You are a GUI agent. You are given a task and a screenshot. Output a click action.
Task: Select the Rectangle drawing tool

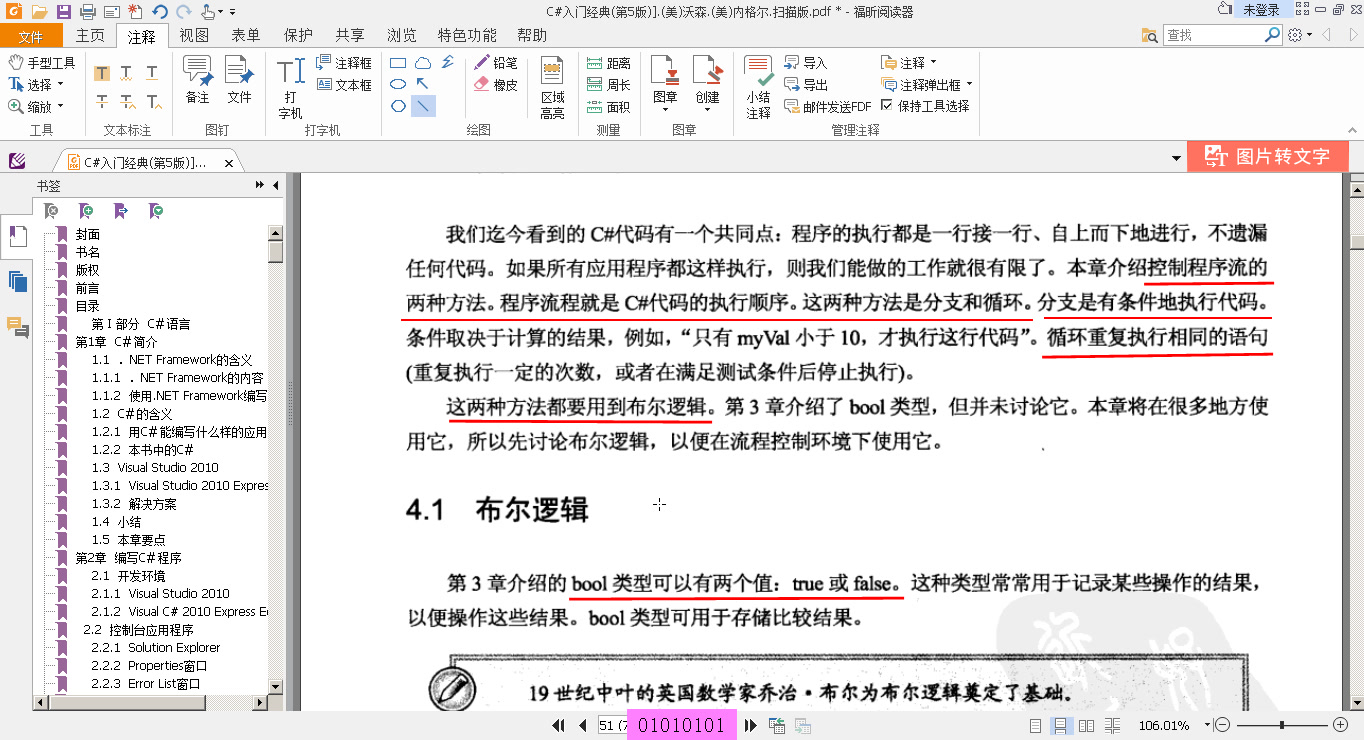pyautogui.click(x=398, y=63)
